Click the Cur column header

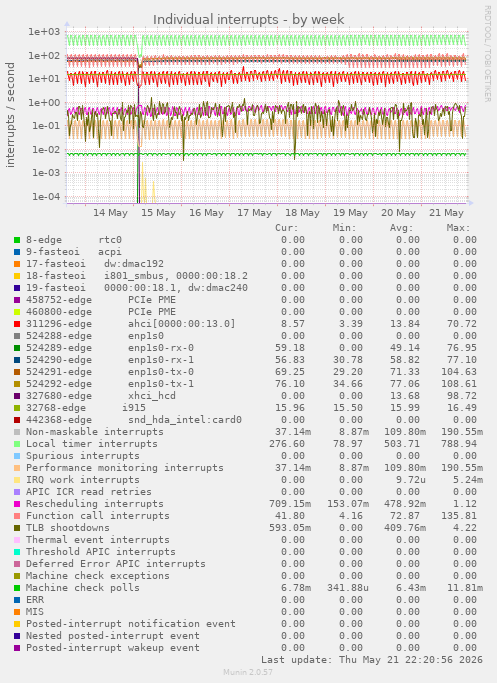(x=287, y=228)
